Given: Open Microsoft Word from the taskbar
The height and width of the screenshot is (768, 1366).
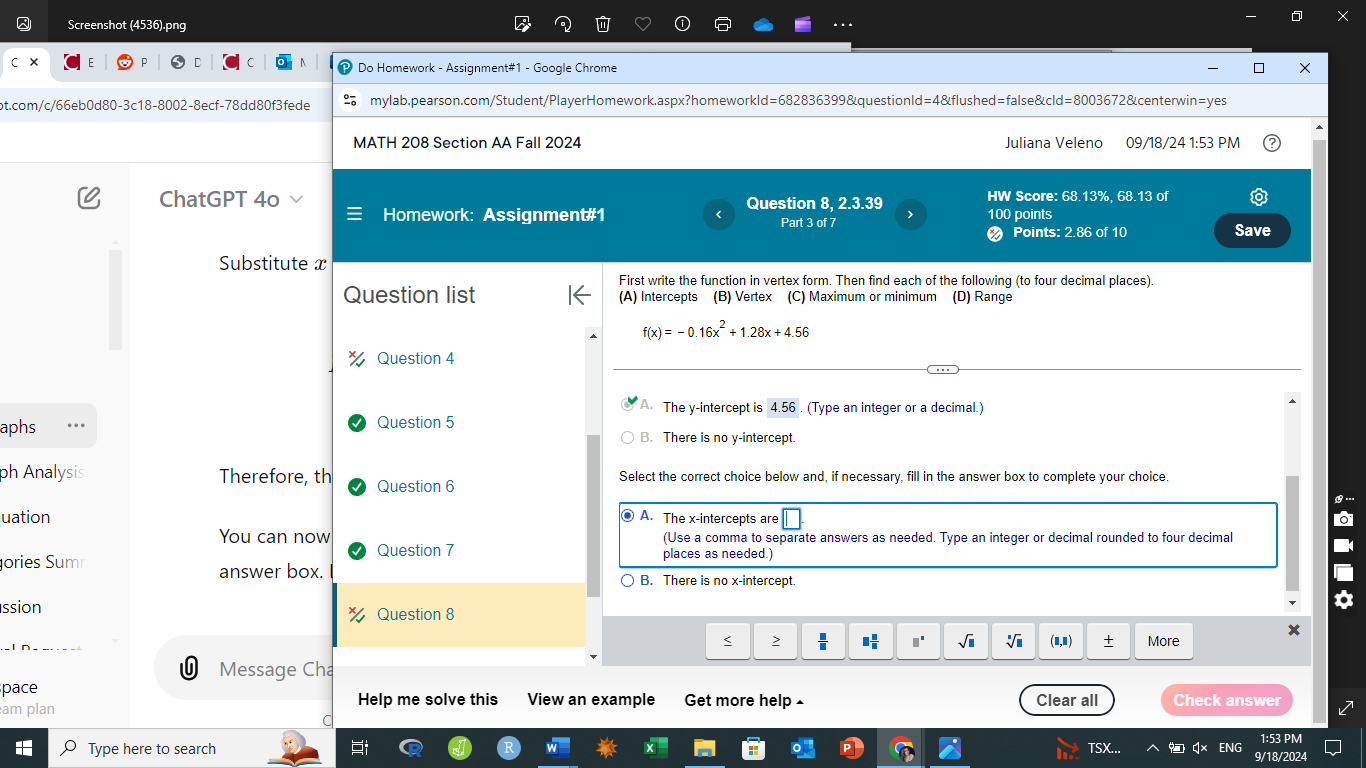Looking at the screenshot, I should coord(557,748).
